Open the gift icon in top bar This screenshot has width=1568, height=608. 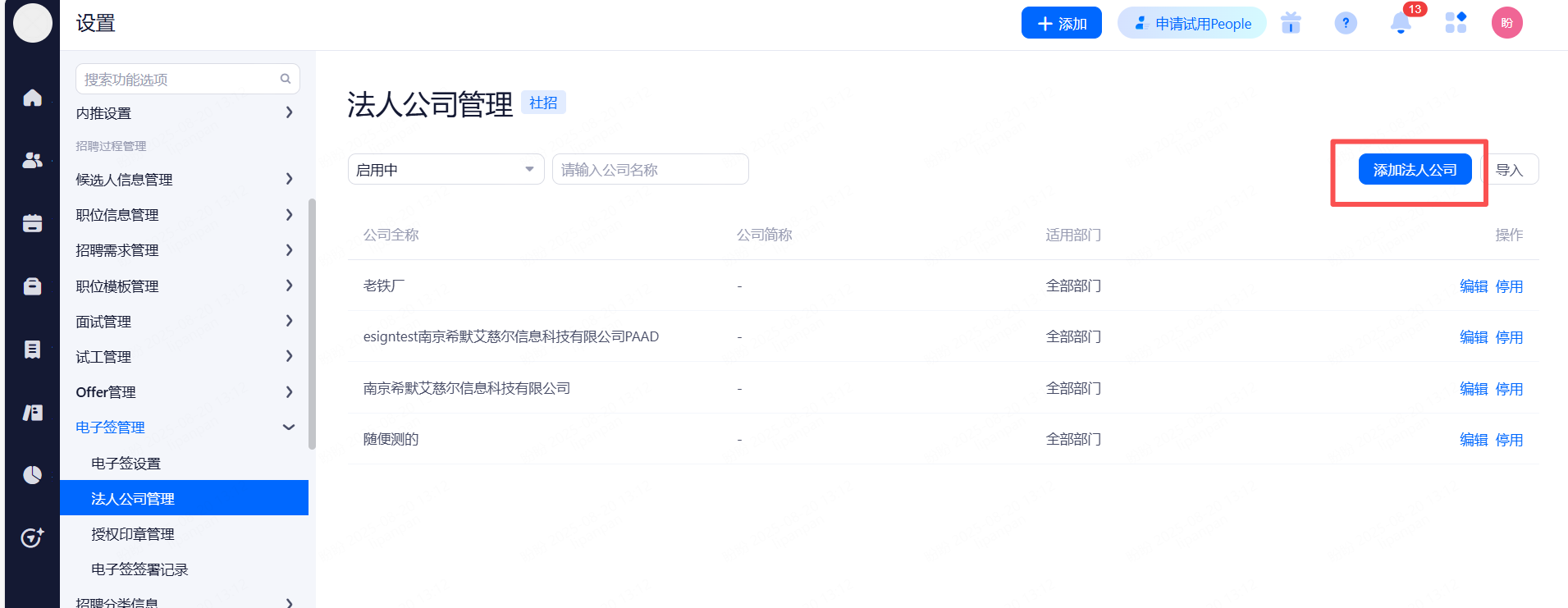click(x=1291, y=23)
